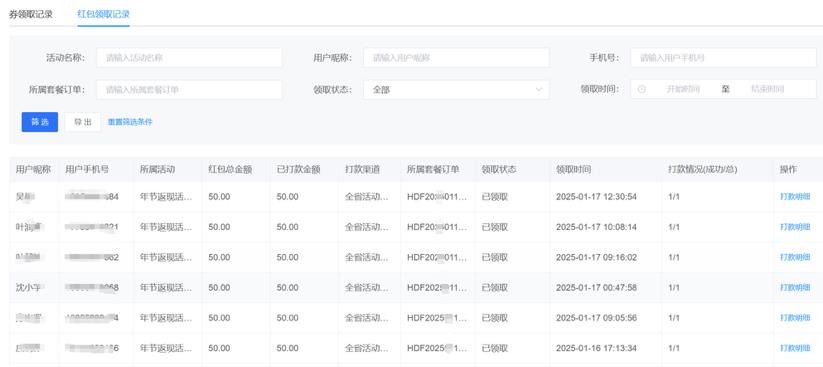Open 打款明细 for the 17:13:34 row

(795, 348)
